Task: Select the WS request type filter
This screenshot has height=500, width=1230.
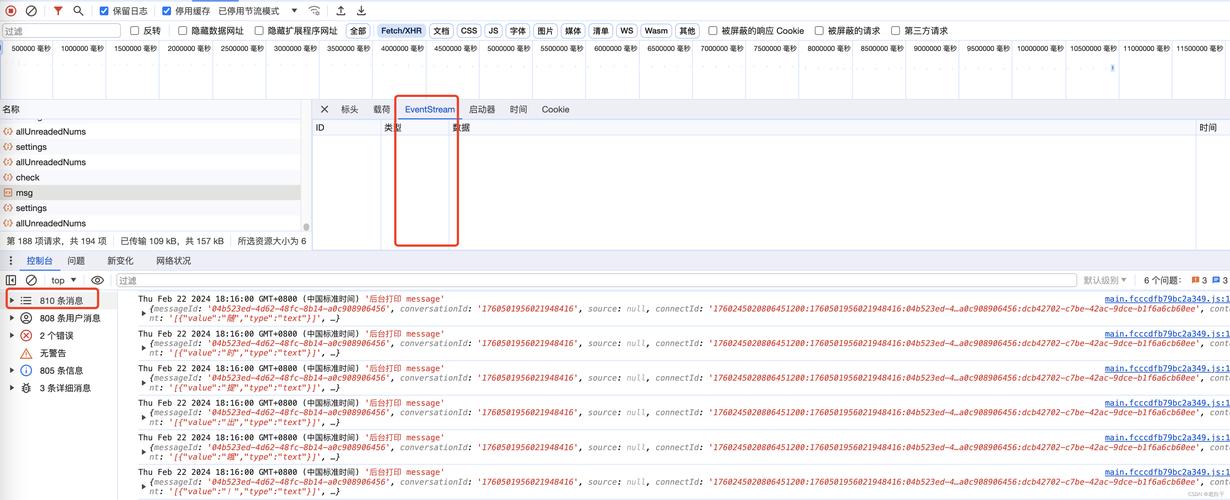Action: point(627,31)
